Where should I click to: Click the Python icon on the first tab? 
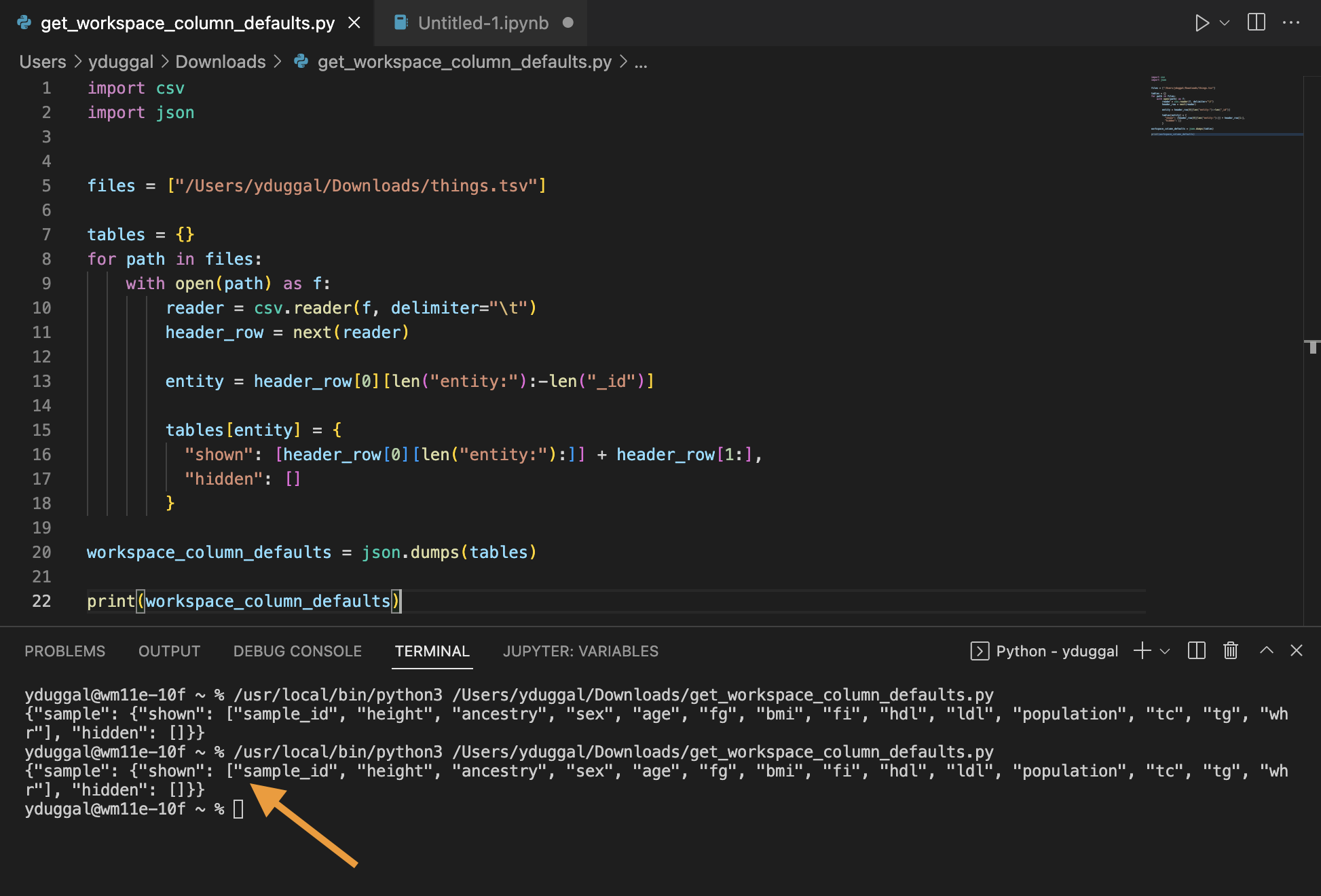coord(24,23)
